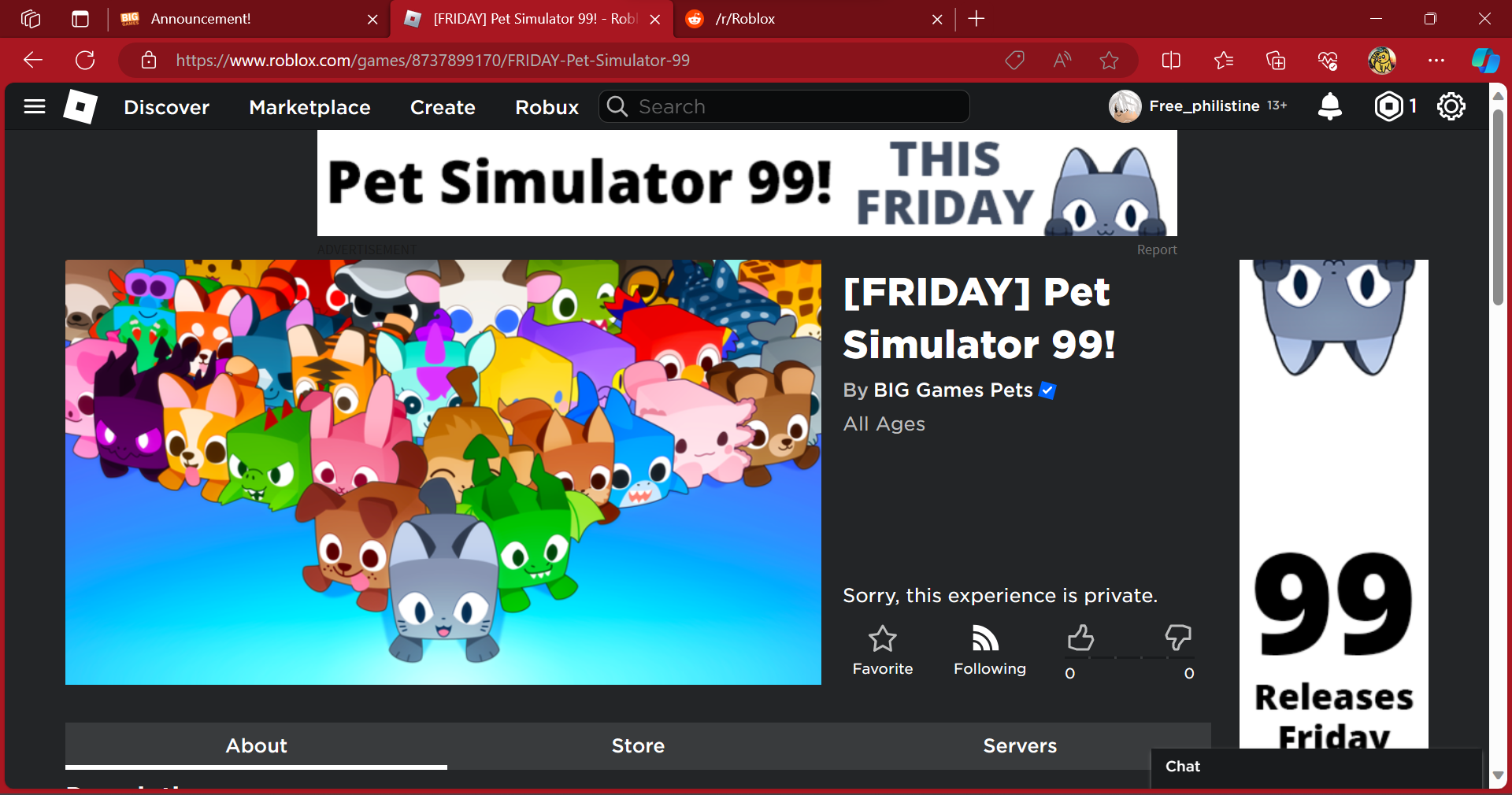Open BIG Games Pets creator link
This screenshot has width=1512, height=795.
pyautogui.click(x=953, y=390)
